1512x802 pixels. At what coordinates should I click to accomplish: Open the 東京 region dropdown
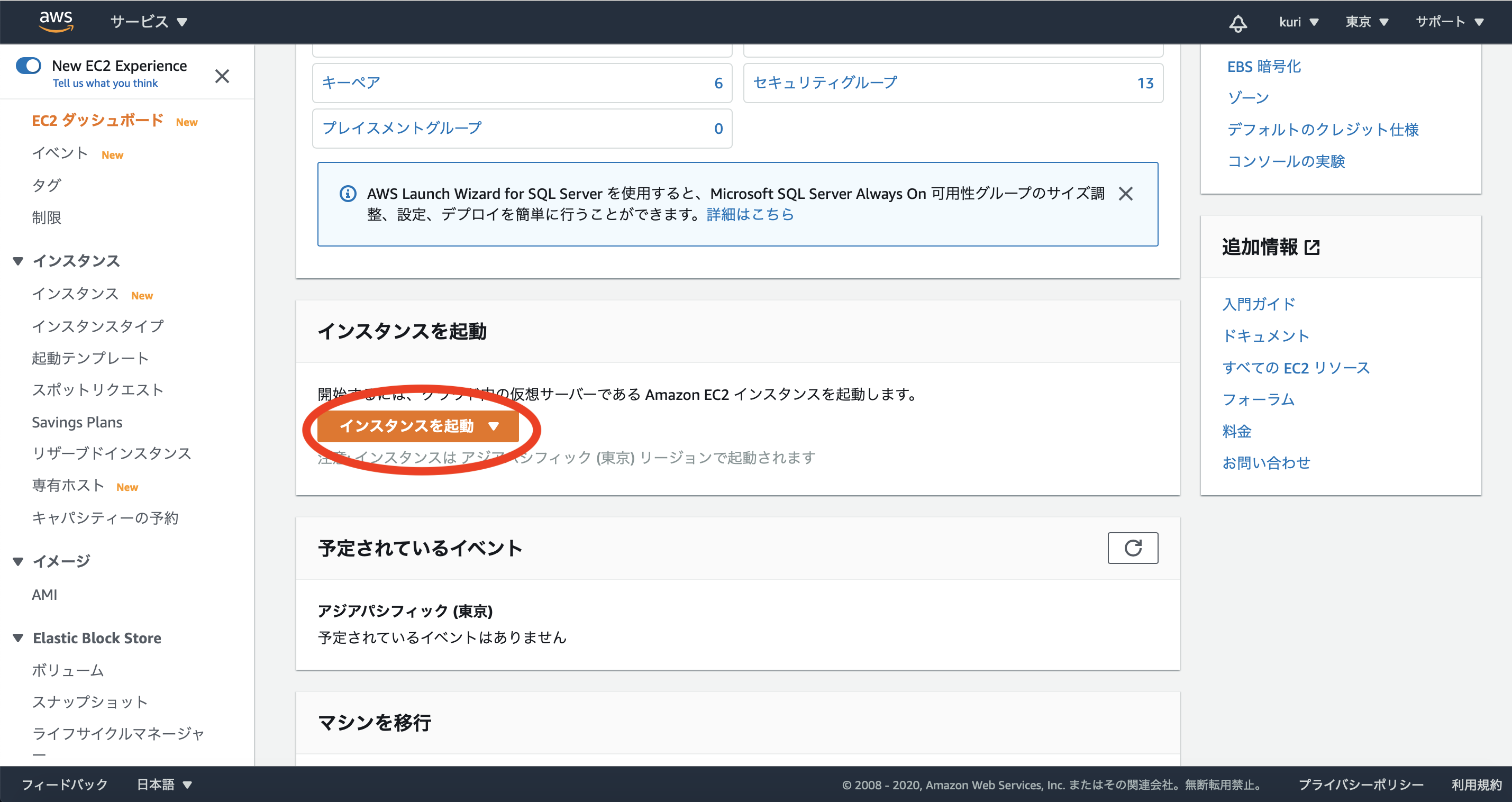tap(1367, 22)
